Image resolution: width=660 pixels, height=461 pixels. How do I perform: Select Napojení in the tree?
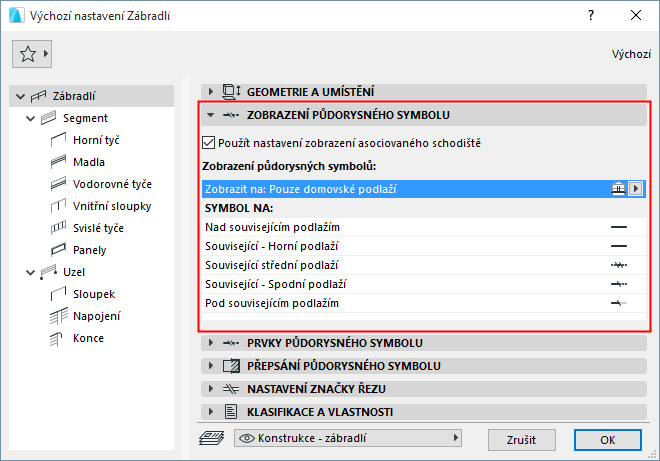click(97, 316)
